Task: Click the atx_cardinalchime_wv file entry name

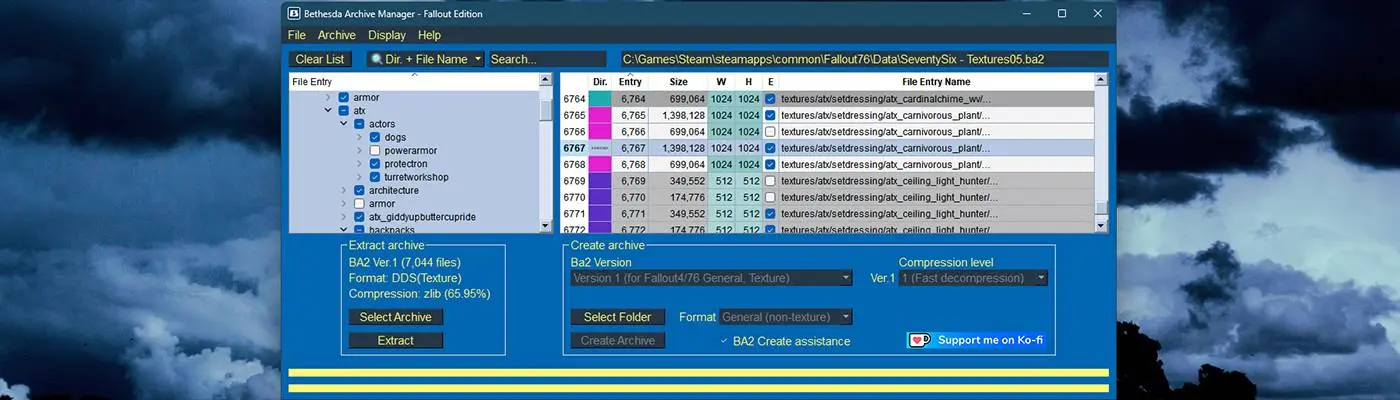Action: click(x=886, y=99)
